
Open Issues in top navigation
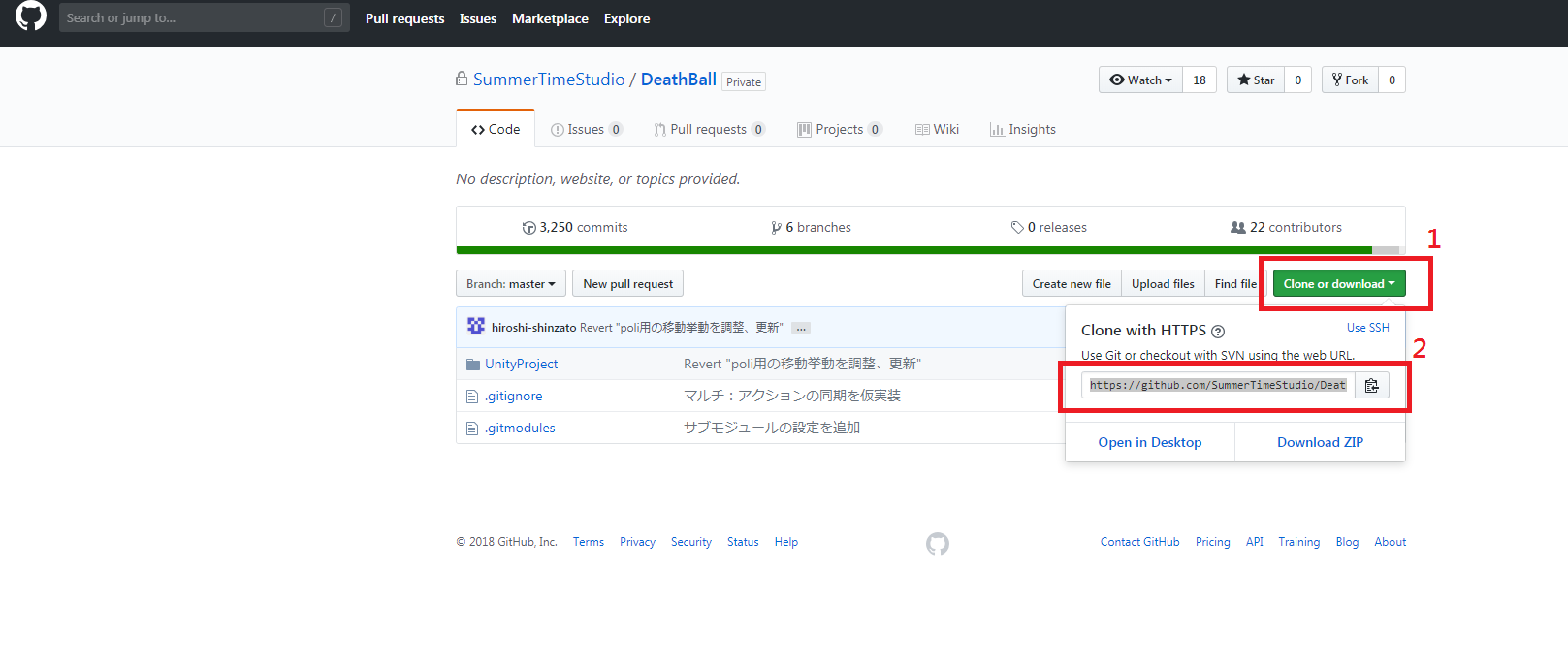pyautogui.click(x=478, y=18)
